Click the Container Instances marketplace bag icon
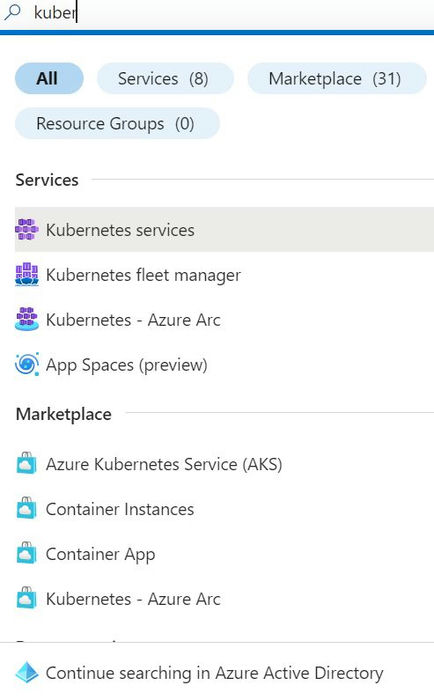Viewport: 434px width, 700px height. tap(26, 508)
